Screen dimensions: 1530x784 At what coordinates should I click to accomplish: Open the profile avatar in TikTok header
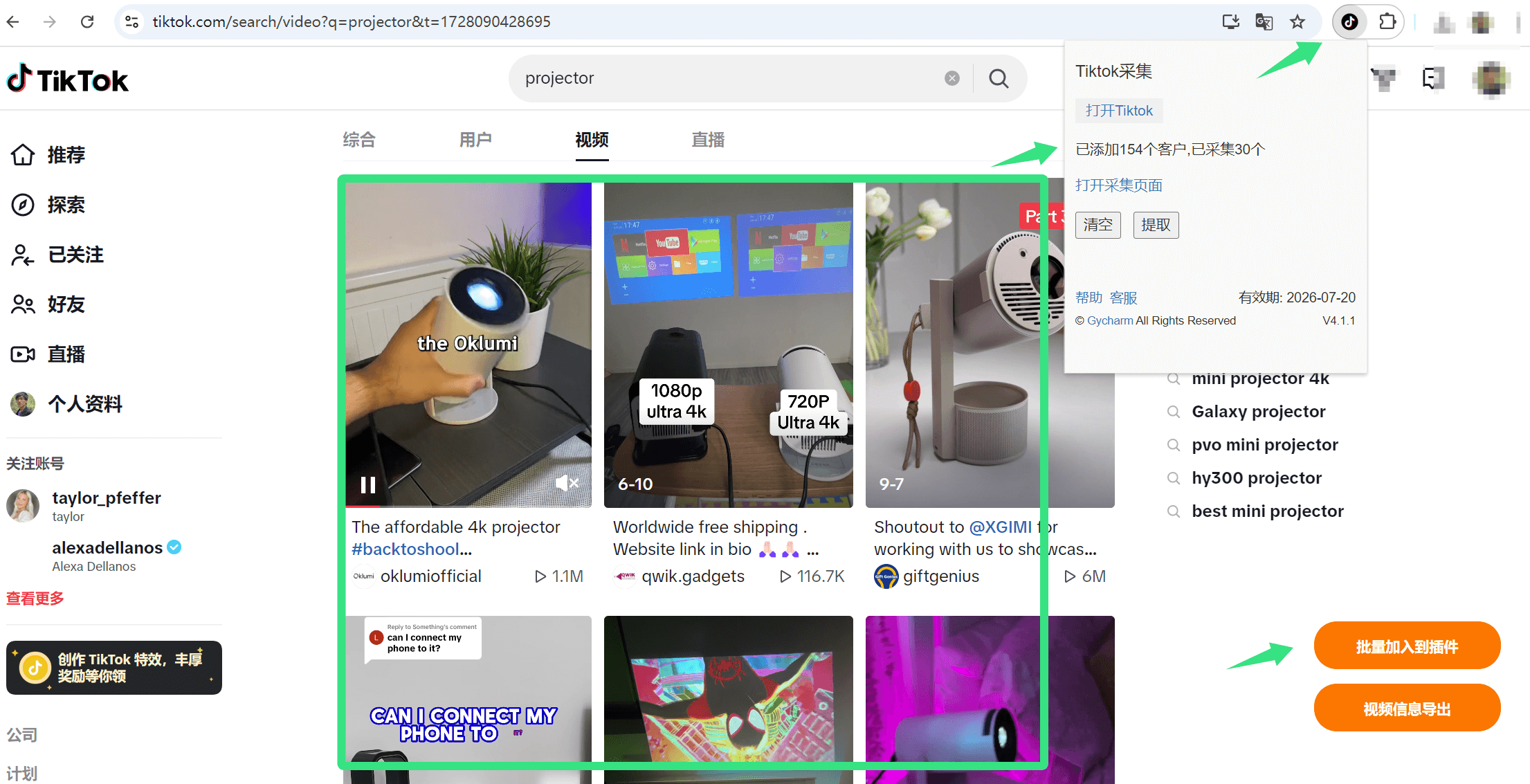[1491, 78]
